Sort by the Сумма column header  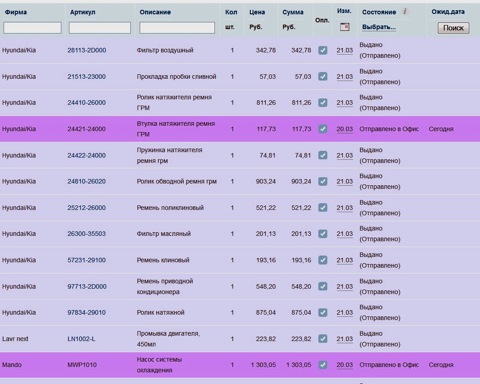[x=293, y=12]
